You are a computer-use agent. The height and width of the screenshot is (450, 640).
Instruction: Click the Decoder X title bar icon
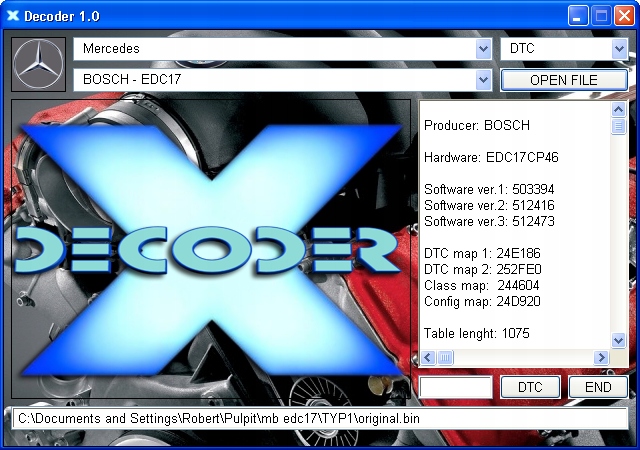point(13,16)
